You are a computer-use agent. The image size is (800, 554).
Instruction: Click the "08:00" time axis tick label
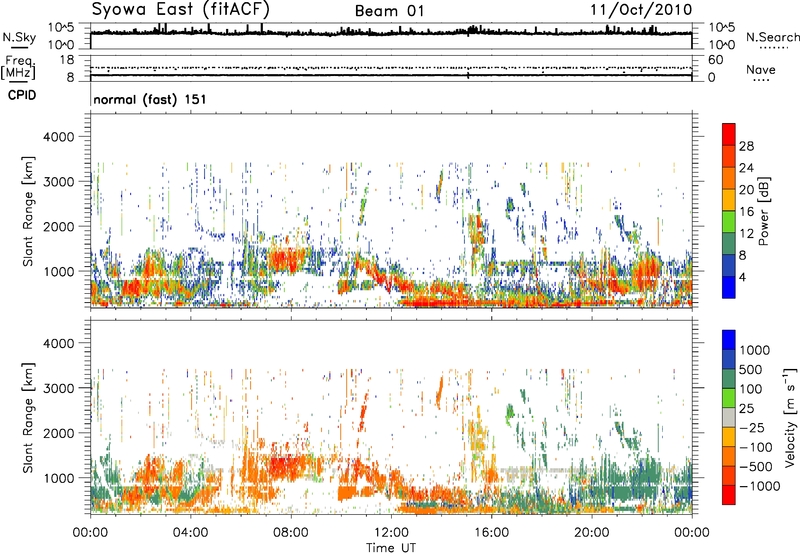coord(291,533)
